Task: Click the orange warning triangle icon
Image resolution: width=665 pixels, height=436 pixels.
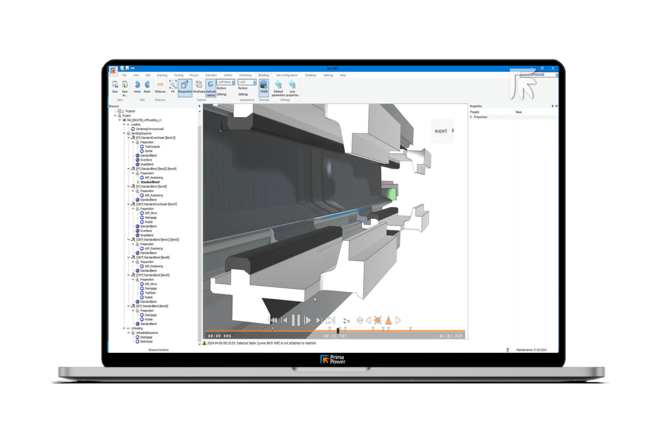Action: (388, 320)
